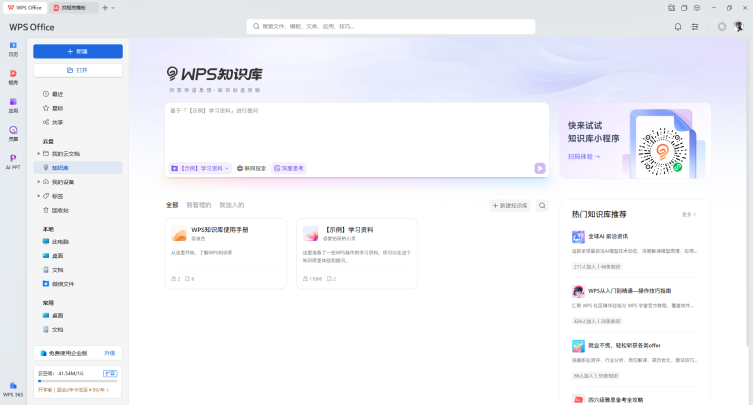The image size is (753, 405).
Task: Click the blue 新建 button
Action: 77,50
